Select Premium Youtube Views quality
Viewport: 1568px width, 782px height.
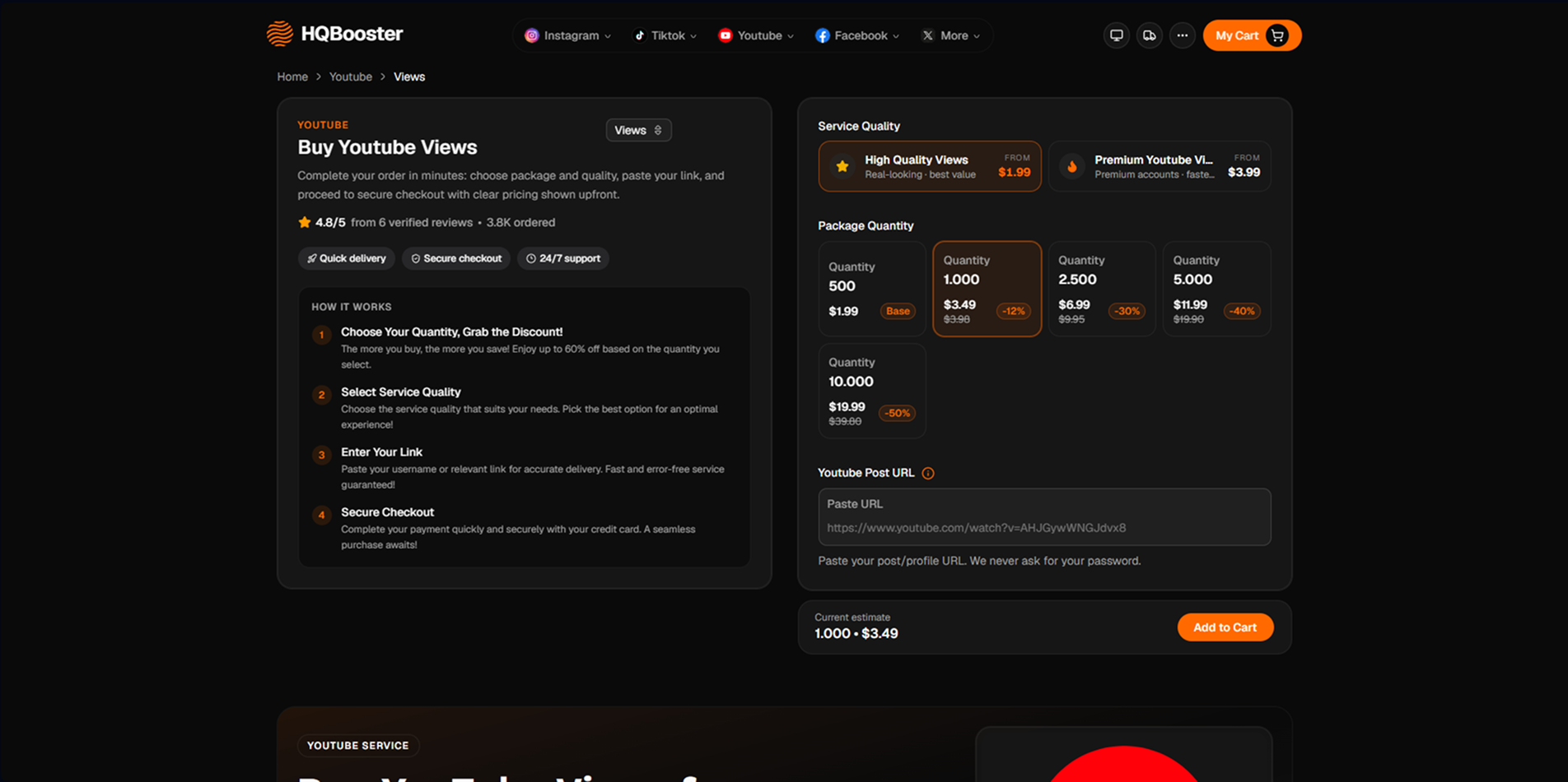click(1160, 166)
